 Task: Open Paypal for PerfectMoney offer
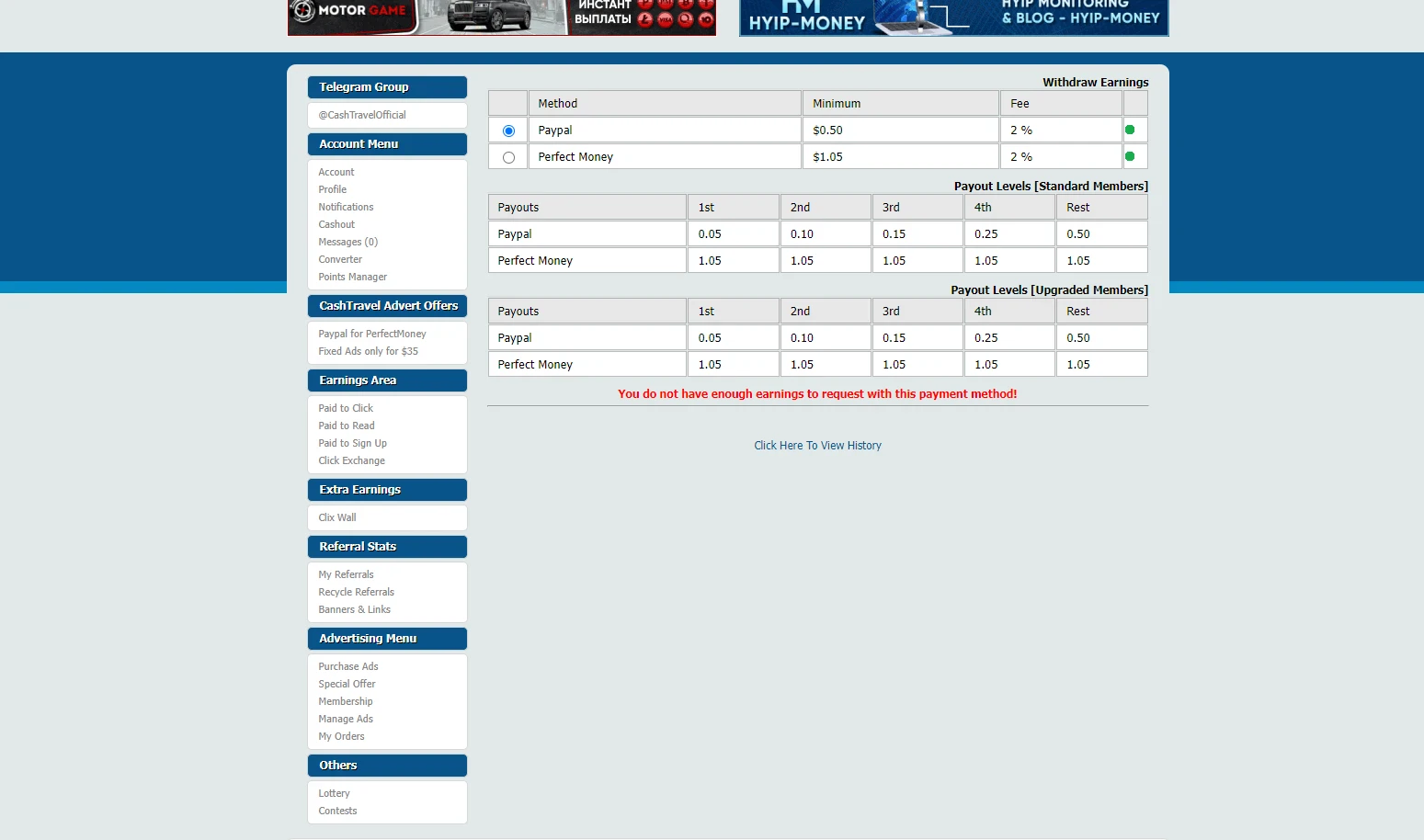click(x=372, y=334)
